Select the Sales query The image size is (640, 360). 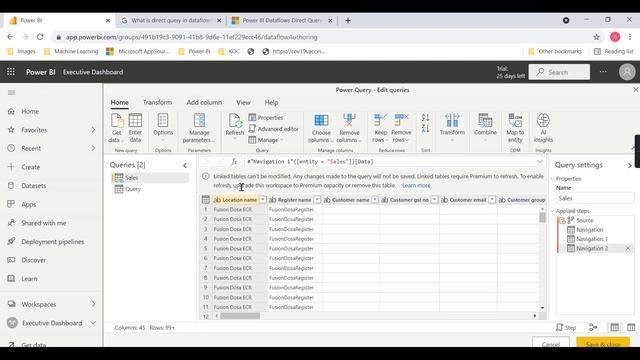click(x=150, y=178)
